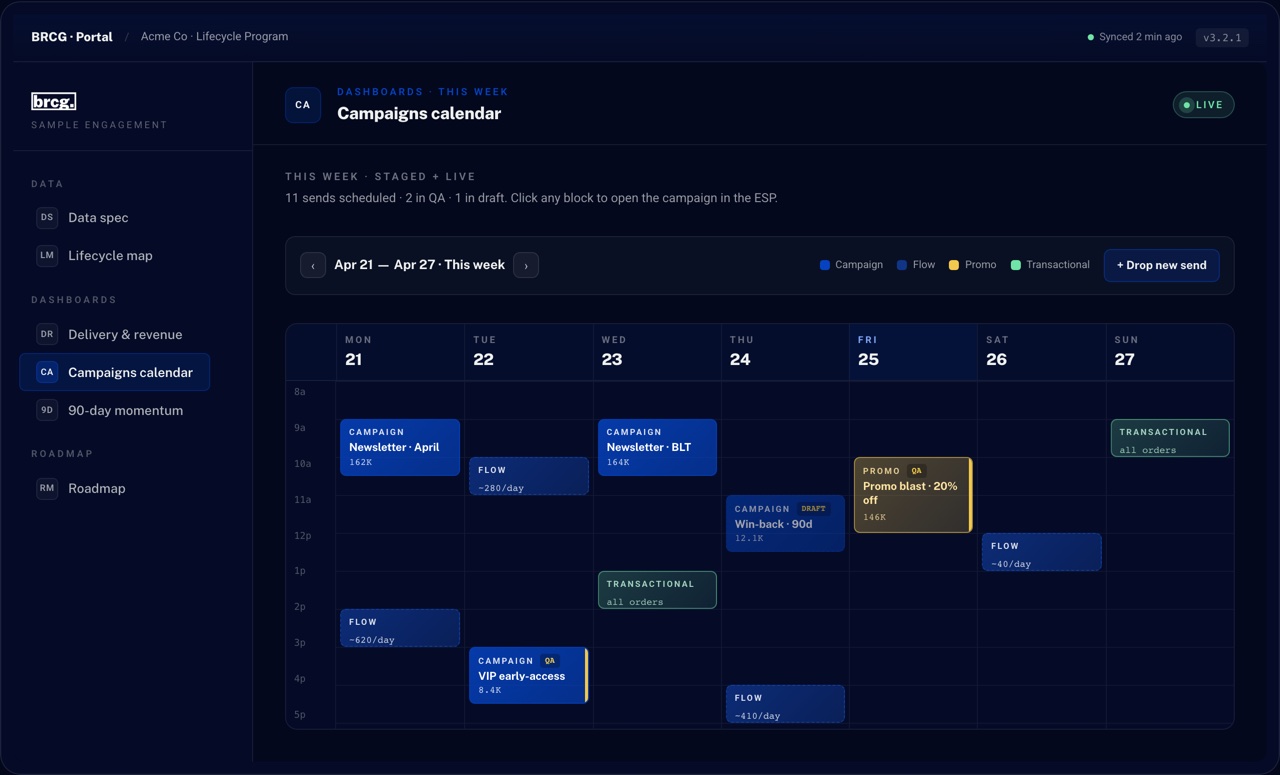Click 12p time row label

pos(302,536)
